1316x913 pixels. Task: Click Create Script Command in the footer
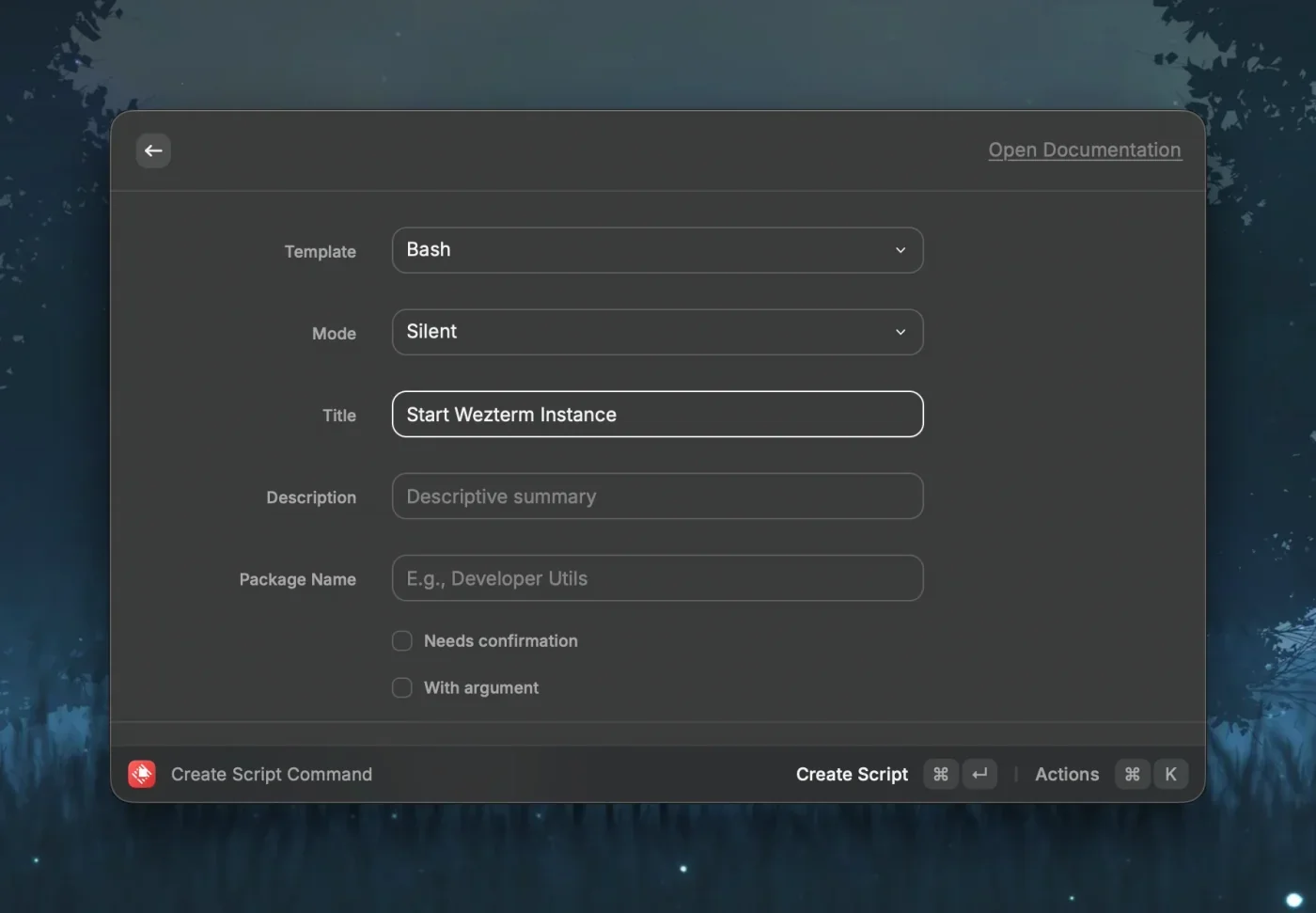click(271, 774)
